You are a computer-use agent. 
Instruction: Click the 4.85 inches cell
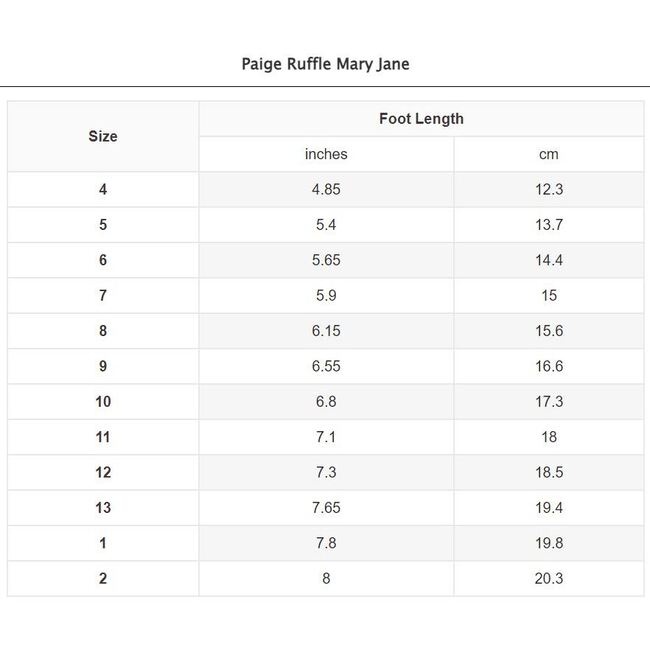pos(326,190)
